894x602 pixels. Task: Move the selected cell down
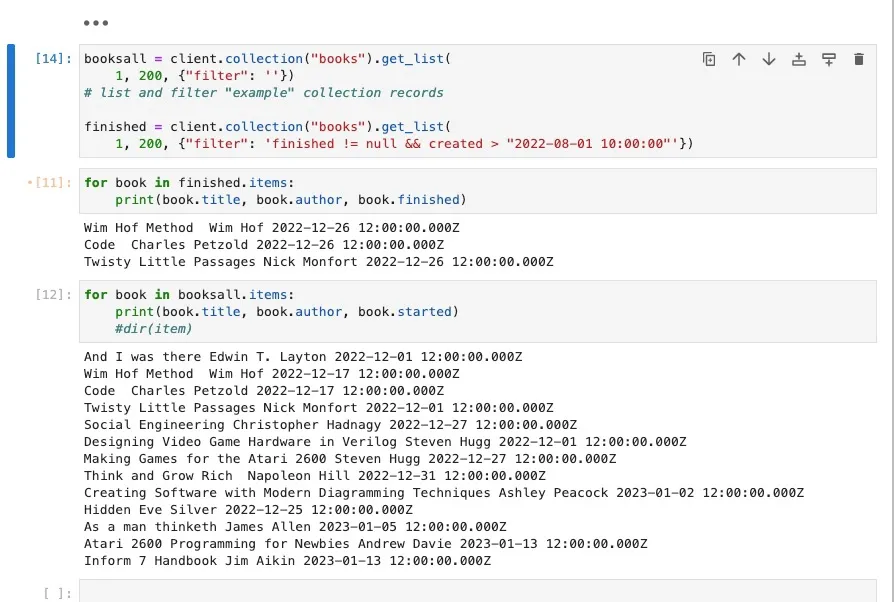(x=769, y=59)
